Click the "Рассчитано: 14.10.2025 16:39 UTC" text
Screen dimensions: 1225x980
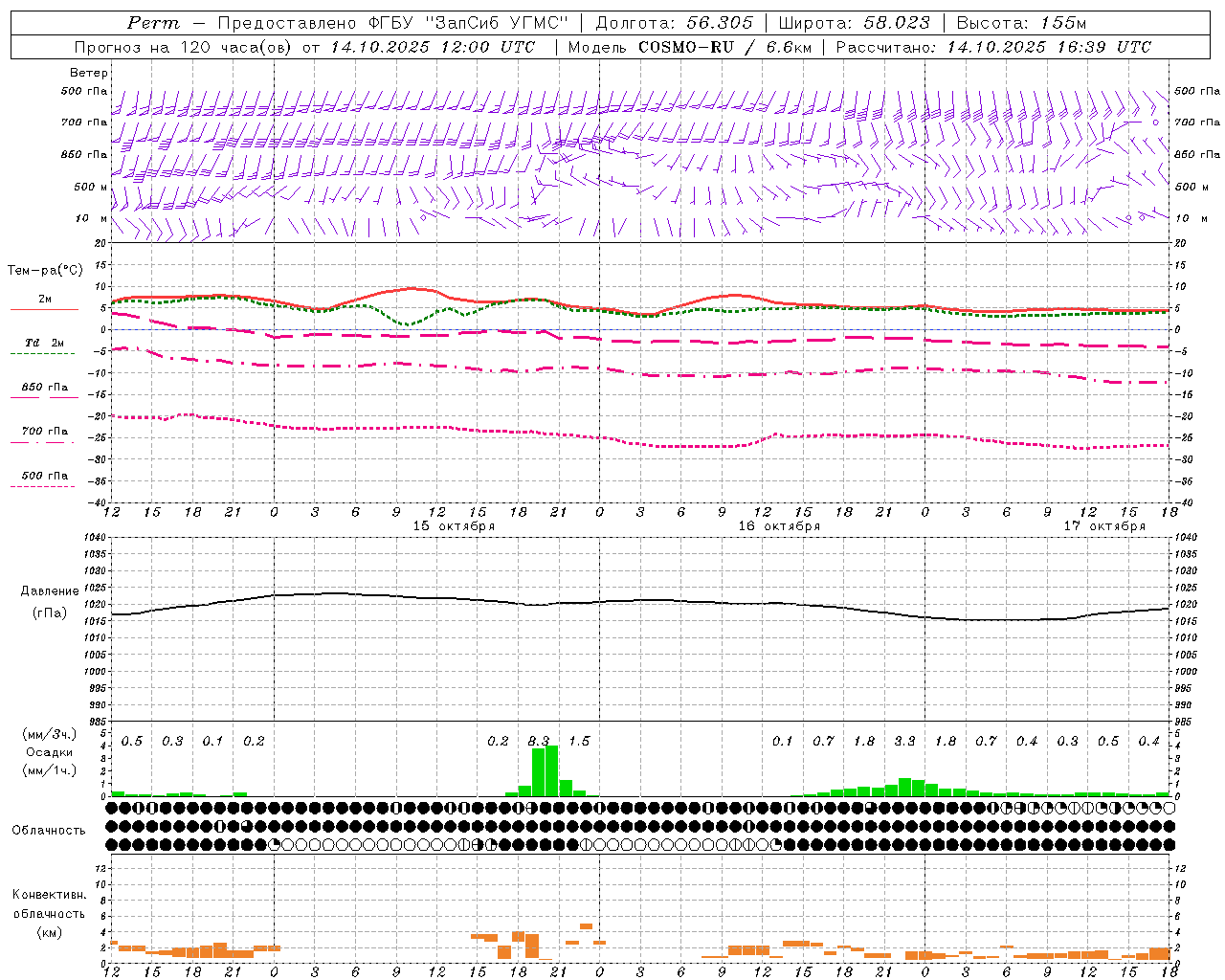point(993,47)
